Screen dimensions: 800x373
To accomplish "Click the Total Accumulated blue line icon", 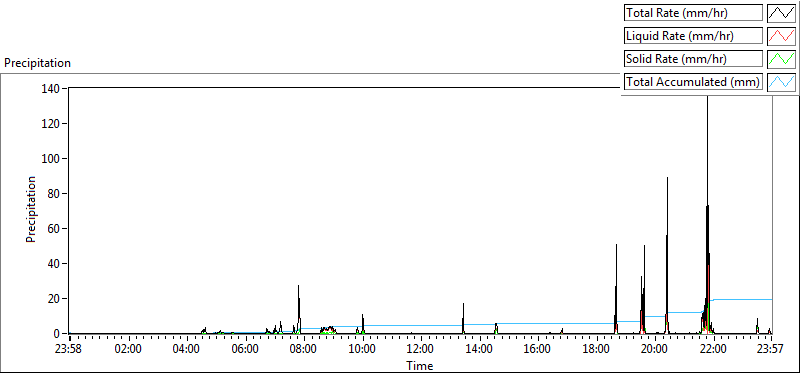I will pyautogui.click(x=782, y=82).
